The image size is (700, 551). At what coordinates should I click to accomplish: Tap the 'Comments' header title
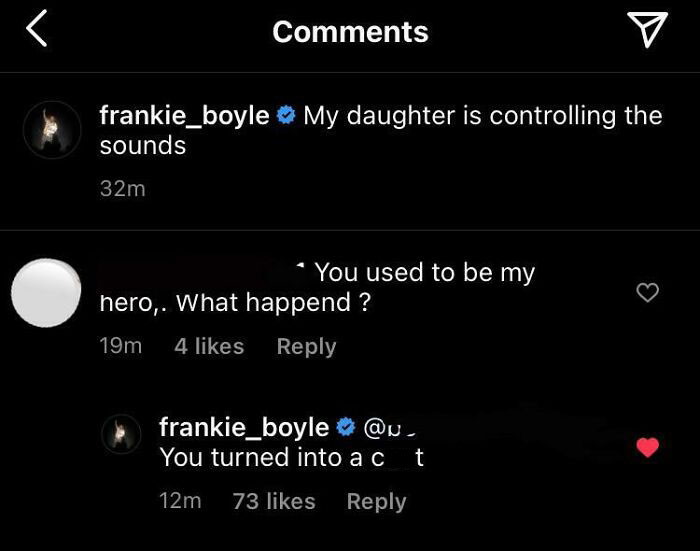[350, 32]
